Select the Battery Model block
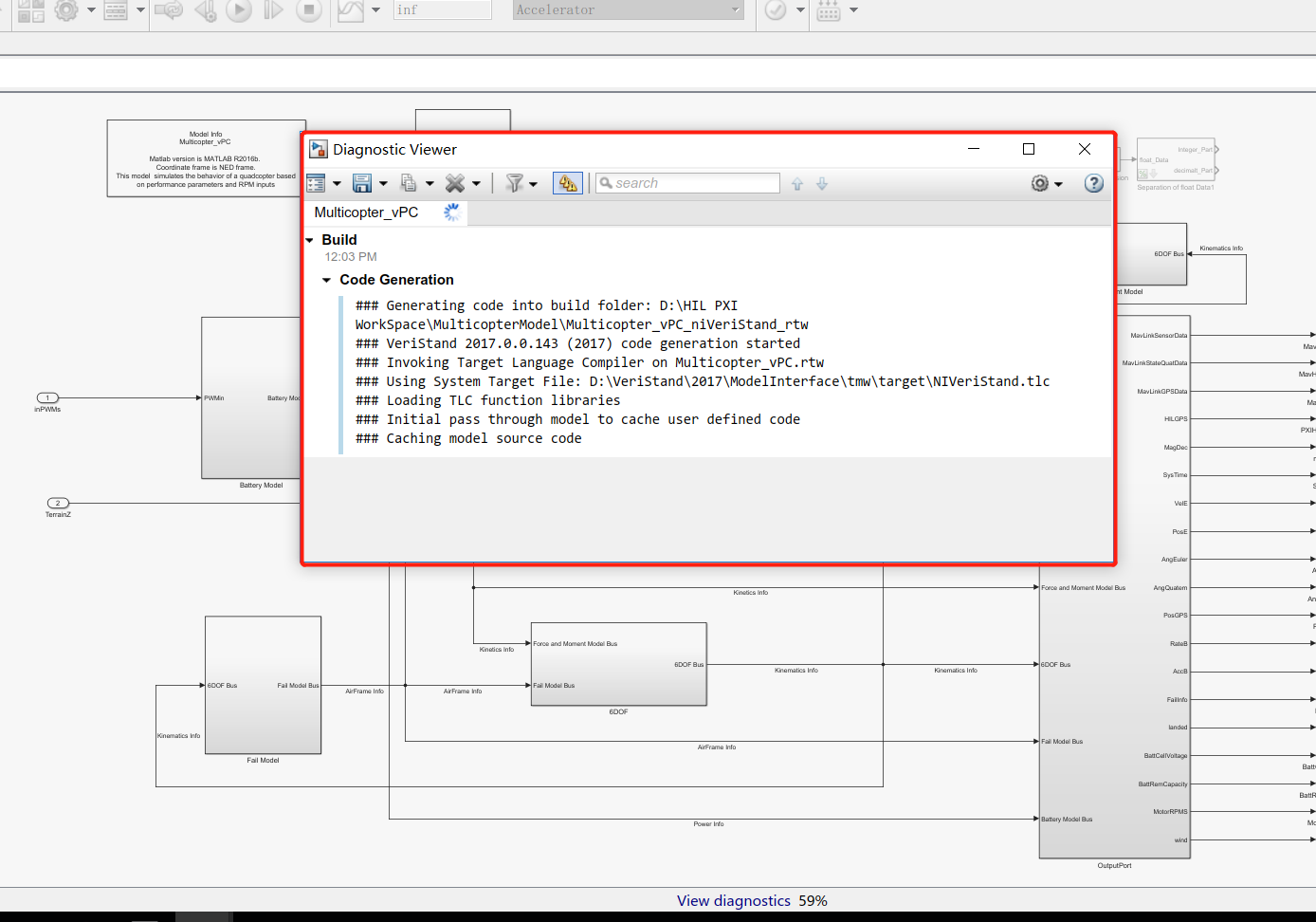This screenshot has width=1316, height=922. tap(251, 398)
